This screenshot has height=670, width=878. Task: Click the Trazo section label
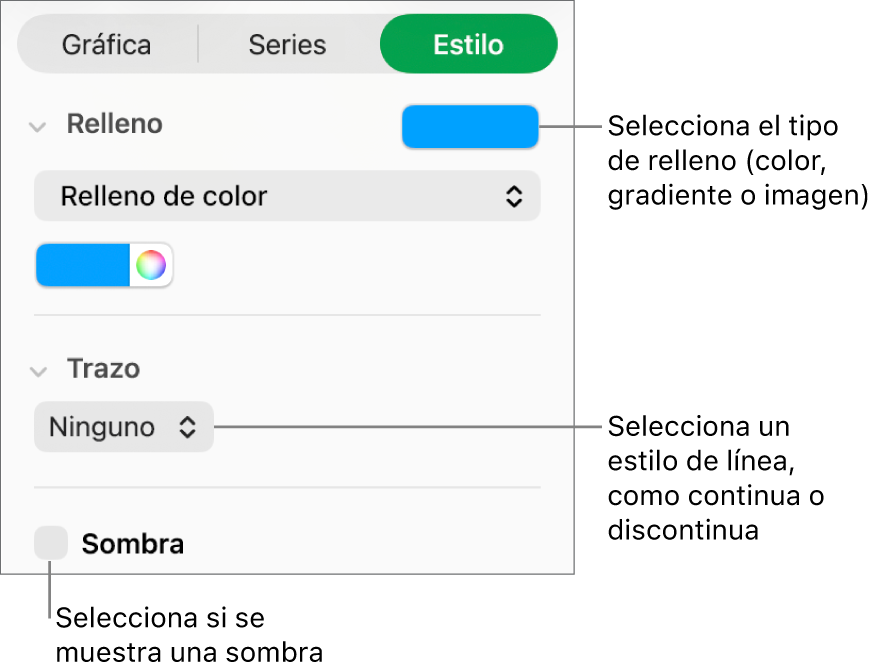click(x=104, y=369)
